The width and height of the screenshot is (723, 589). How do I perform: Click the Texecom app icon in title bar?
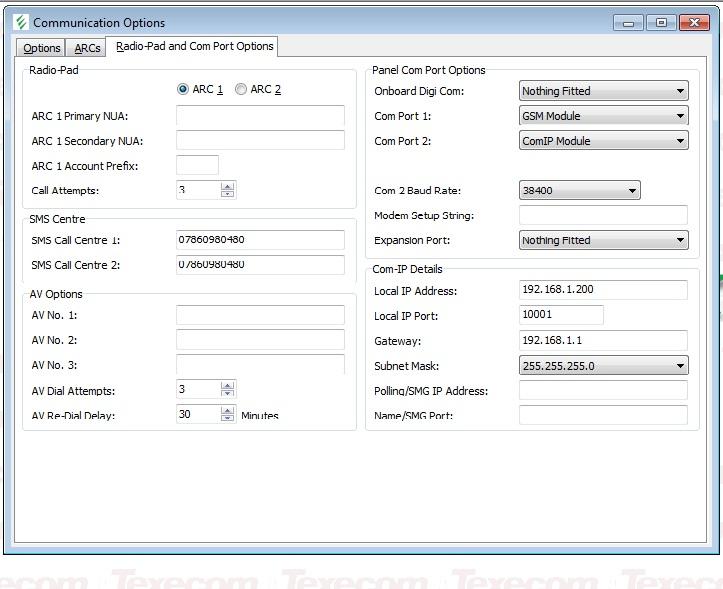[x=21, y=22]
